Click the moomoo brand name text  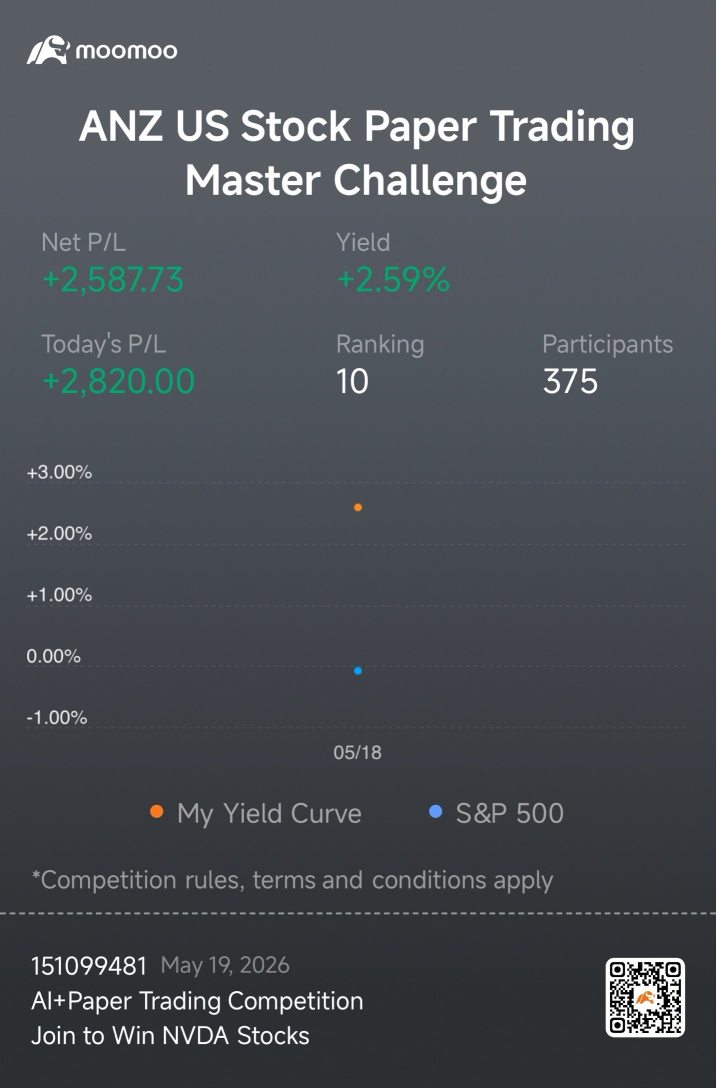(126, 51)
